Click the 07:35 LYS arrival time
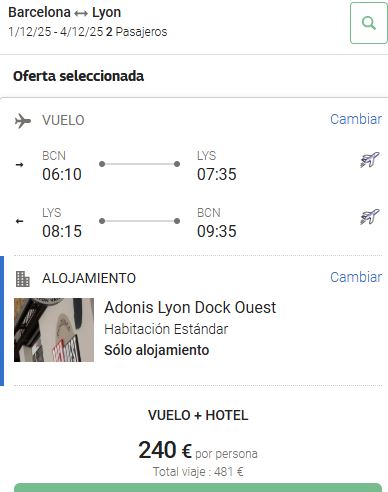388x492 pixels. 217,174
